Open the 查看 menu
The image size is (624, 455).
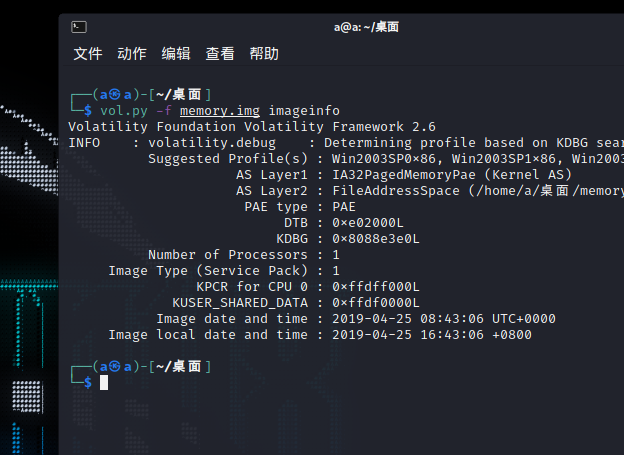220,53
